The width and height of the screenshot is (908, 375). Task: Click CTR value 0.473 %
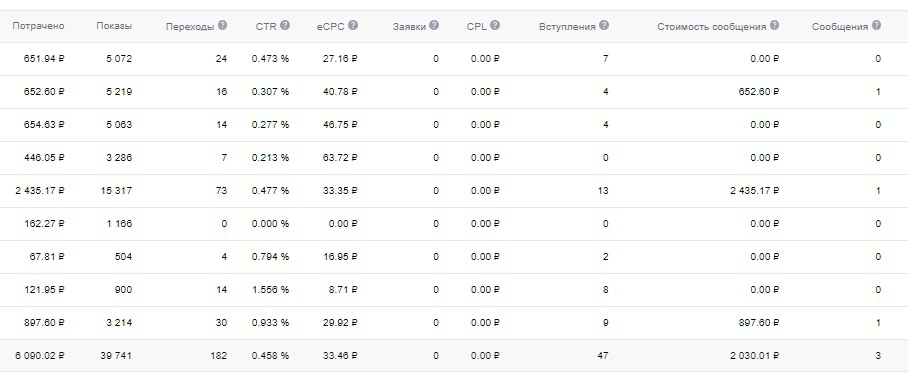click(x=270, y=58)
